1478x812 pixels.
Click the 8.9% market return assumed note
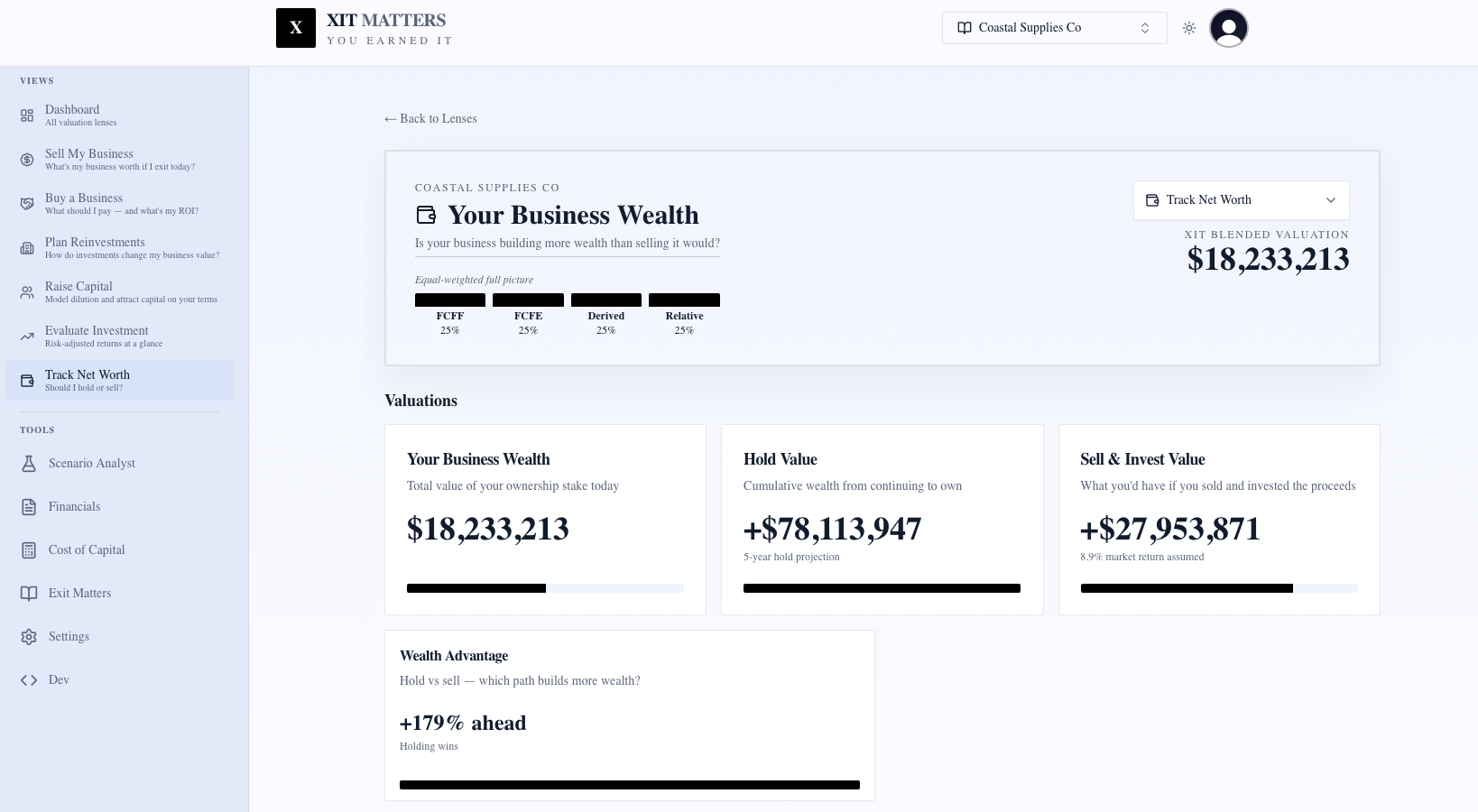click(x=1142, y=557)
